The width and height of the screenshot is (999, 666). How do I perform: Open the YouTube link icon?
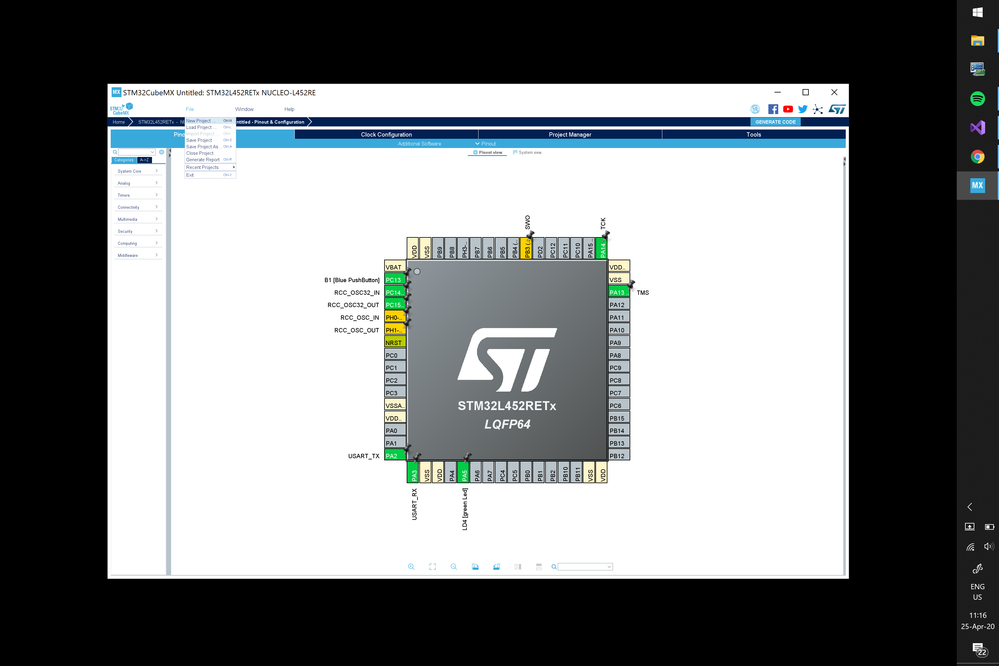(788, 109)
